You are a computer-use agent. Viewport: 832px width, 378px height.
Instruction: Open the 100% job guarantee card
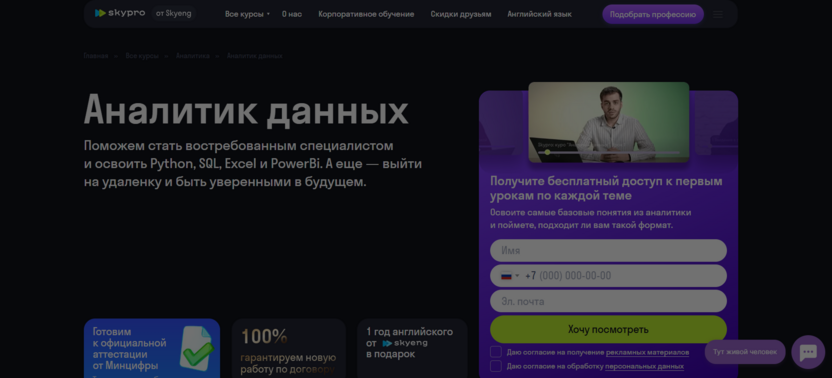coord(289,348)
